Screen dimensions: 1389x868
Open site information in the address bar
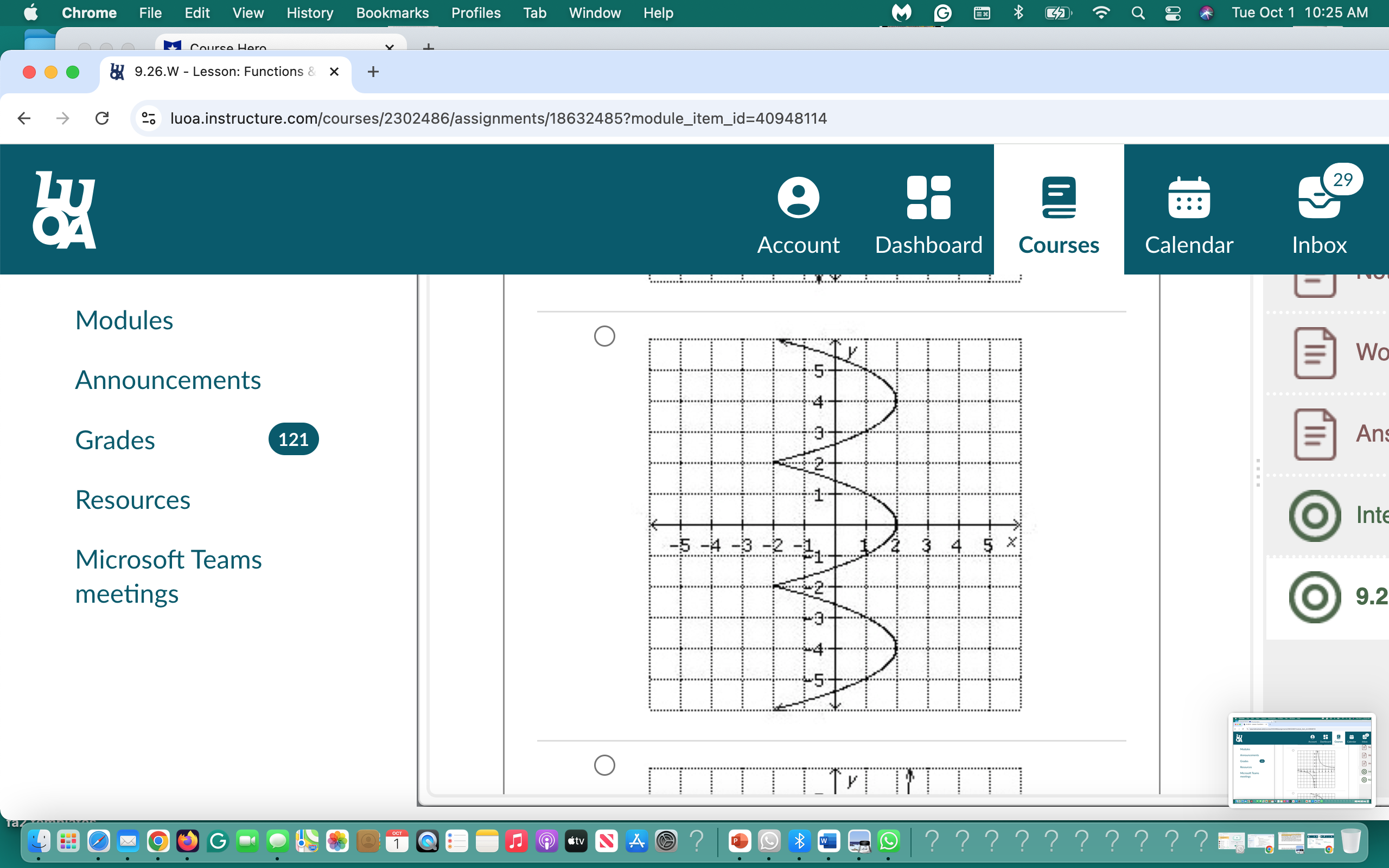148,118
